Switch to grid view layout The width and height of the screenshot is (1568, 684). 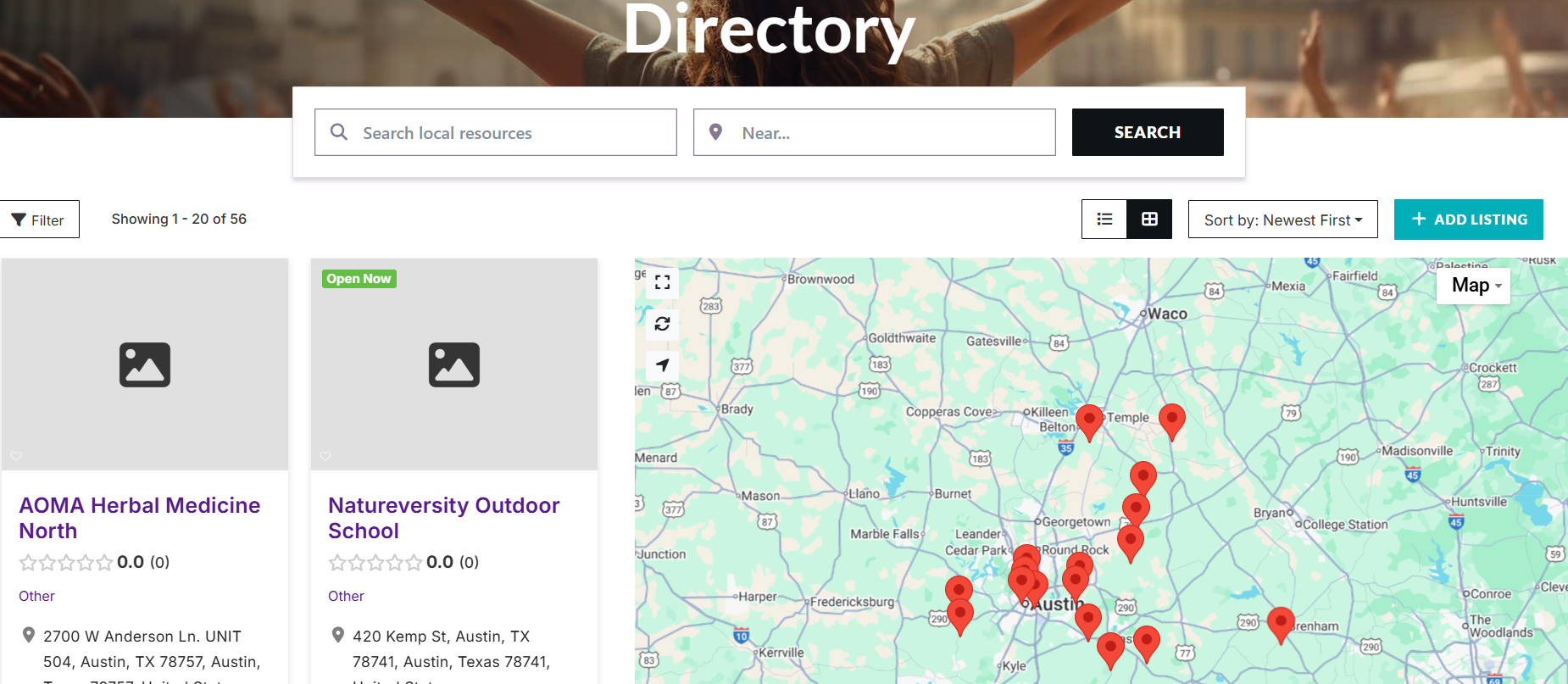click(x=1149, y=220)
